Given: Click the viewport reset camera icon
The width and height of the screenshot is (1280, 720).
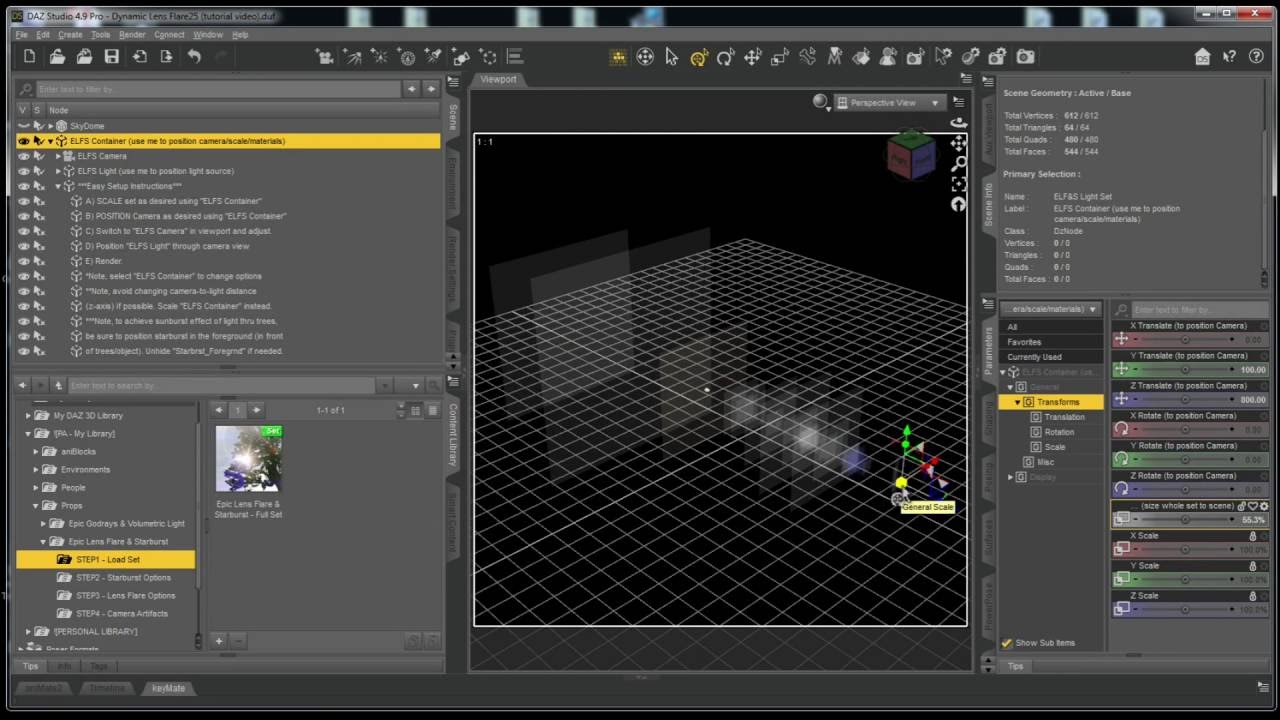Looking at the screenshot, I should 958,204.
